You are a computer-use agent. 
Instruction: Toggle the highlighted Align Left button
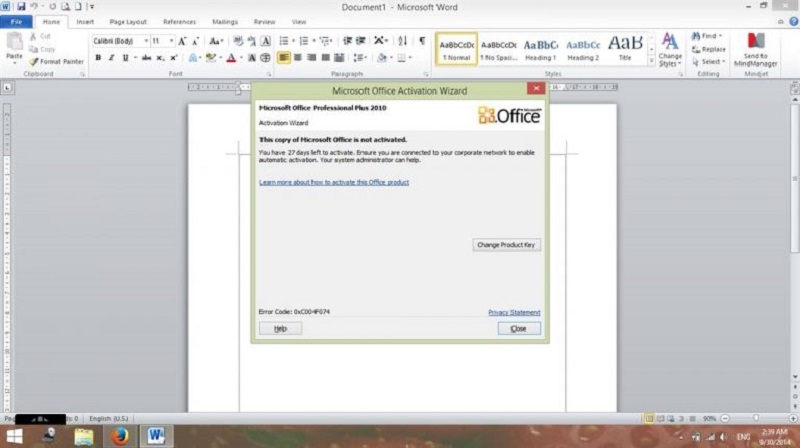pos(284,58)
